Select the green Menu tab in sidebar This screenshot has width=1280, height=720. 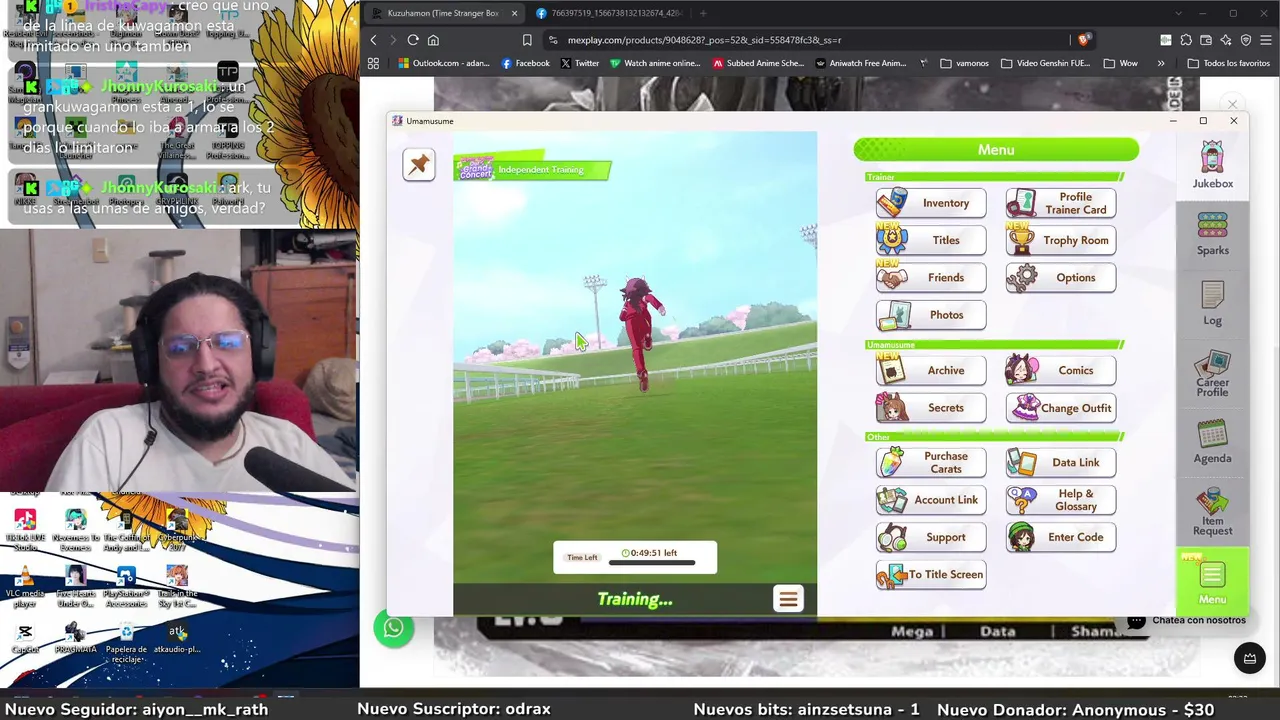point(1212,581)
